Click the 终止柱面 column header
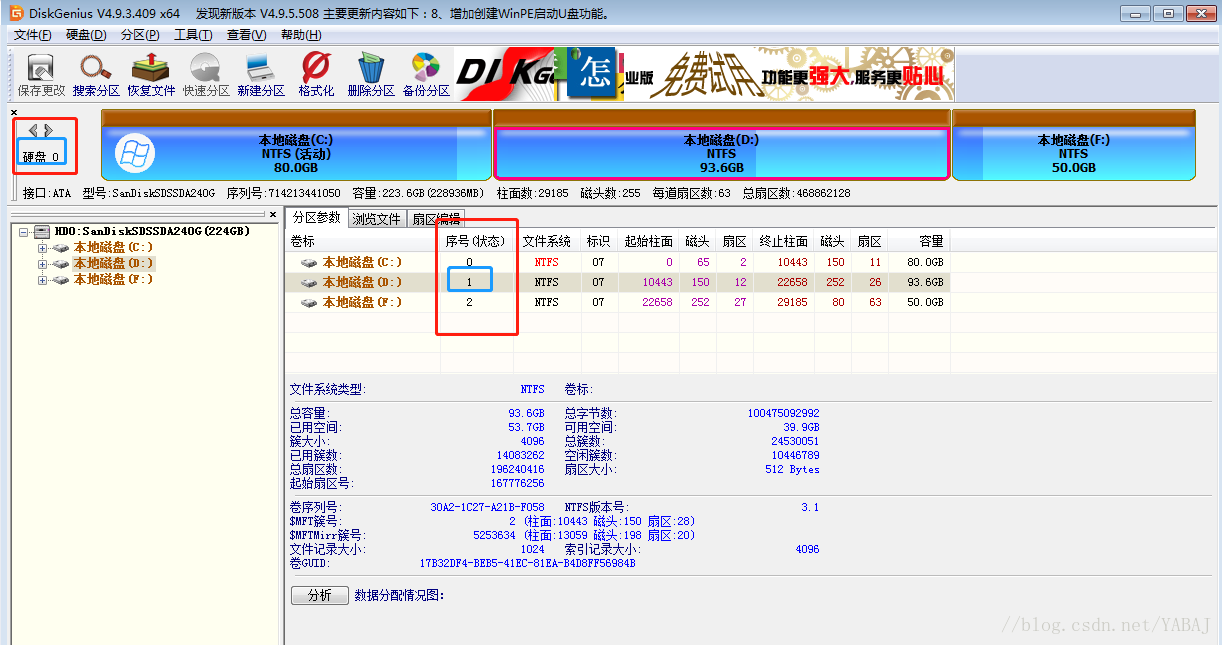The image size is (1222, 645). coord(783,241)
